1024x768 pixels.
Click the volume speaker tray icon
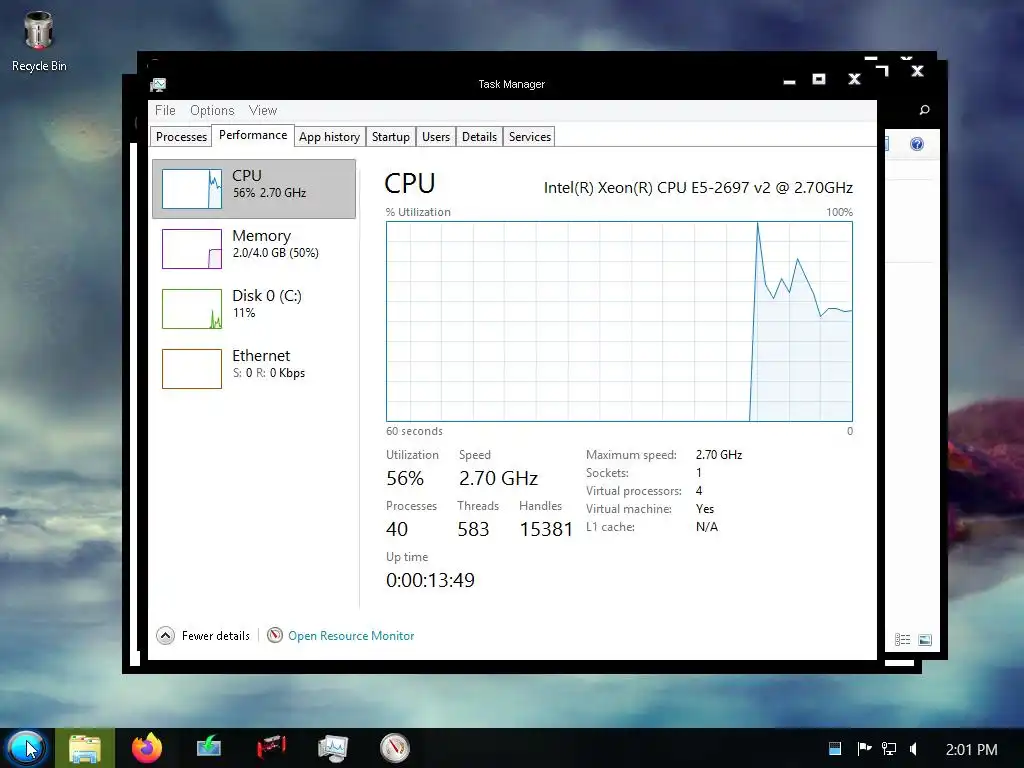[913, 749]
